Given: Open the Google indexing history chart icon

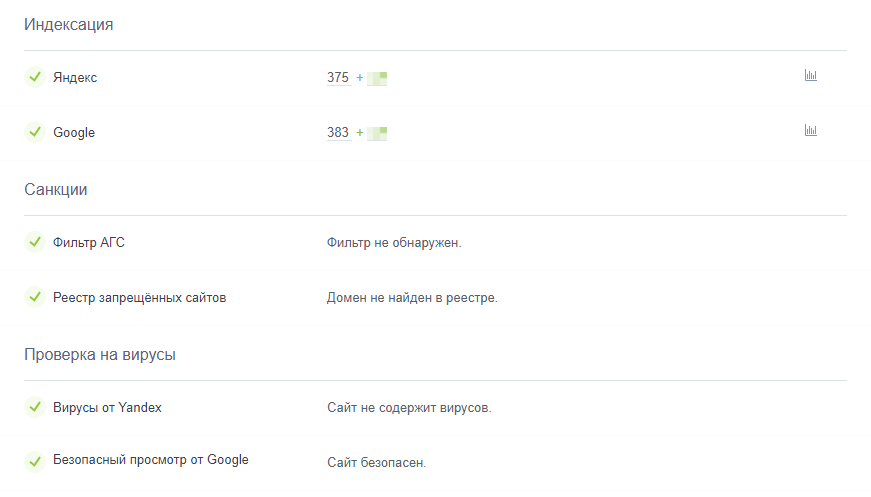Looking at the screenshot, I should coord(811,131).
